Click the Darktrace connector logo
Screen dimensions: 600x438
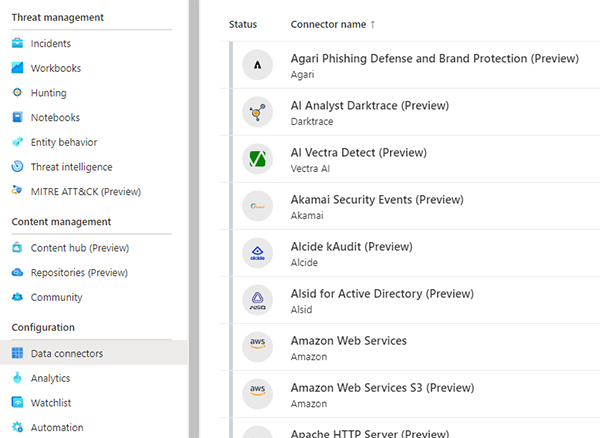[258, 112]
